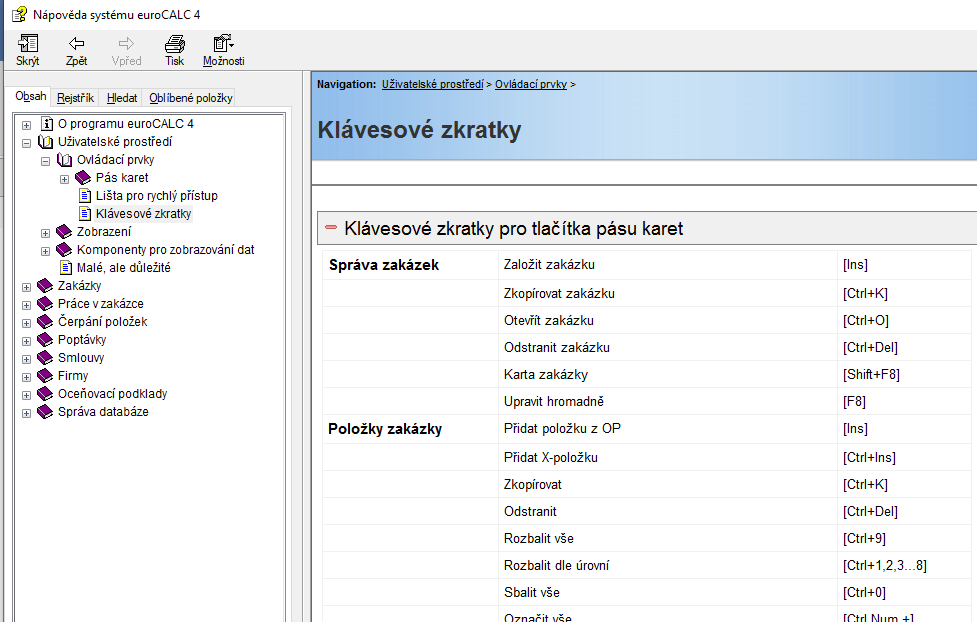The width and height of the screenshot is (977, 622).
Task: Click the book icon beside Zobrazení
Action: click(64, 232)
